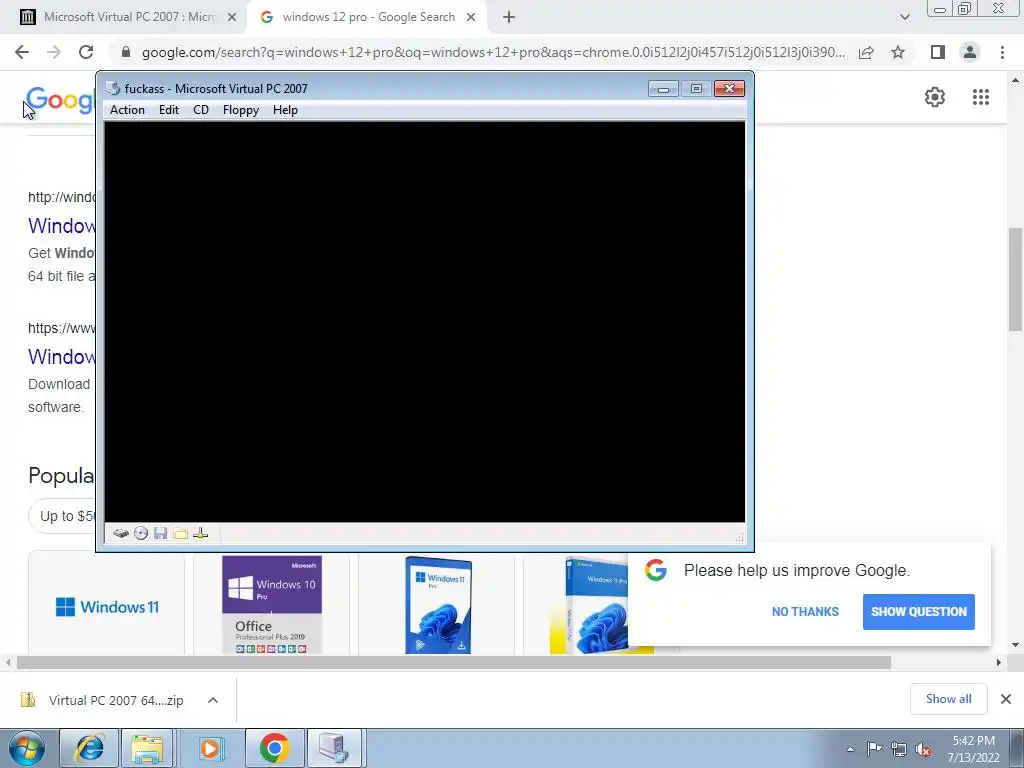This screenshot has height=768, width=1024.
Task: Open Chrome tab search dropdown arrow
Action: pyautogui.click(x=904, y=18)
